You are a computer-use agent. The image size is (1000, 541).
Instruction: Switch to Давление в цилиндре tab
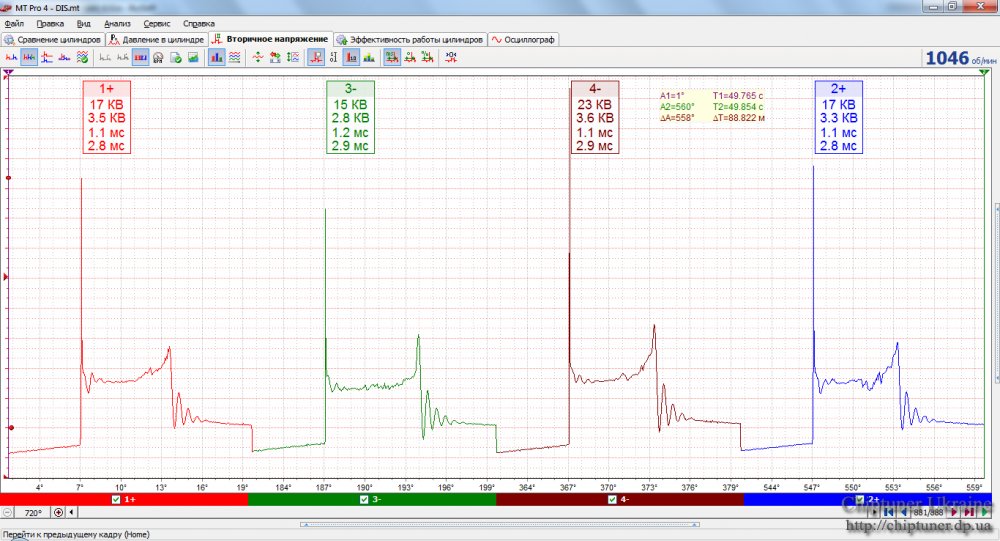[x=156, y=40]
